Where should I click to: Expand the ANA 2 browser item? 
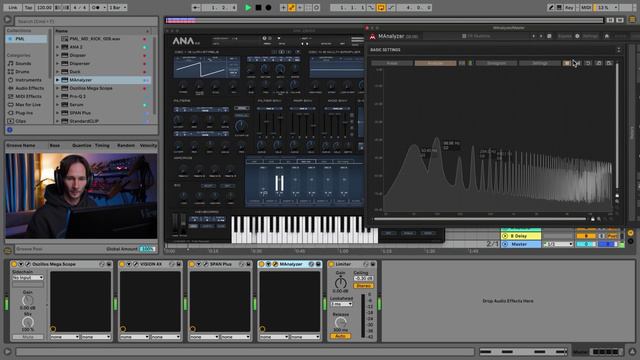[x=58, y=47]
